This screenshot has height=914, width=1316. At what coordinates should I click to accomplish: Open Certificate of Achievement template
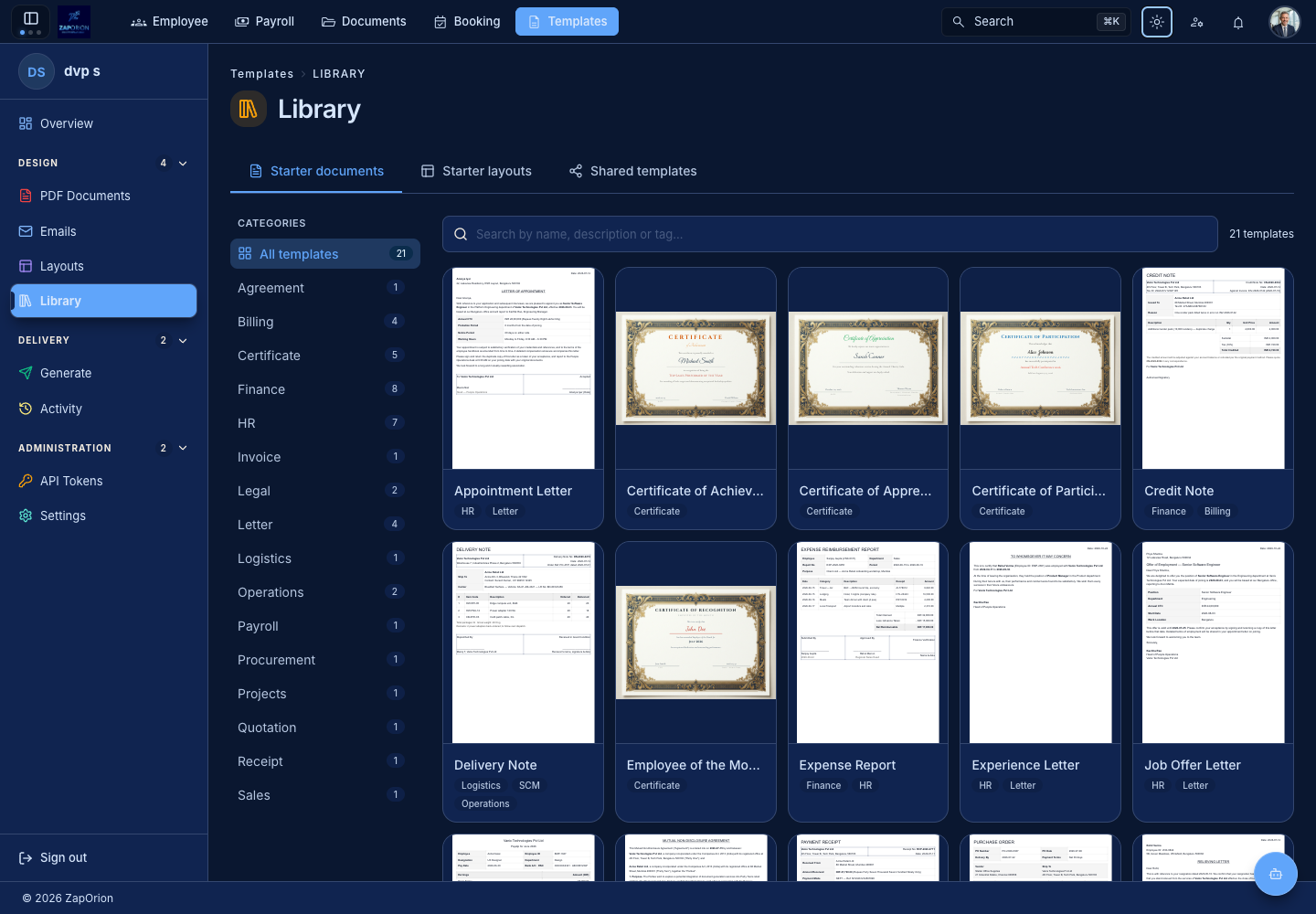click(x=695, y=399)
